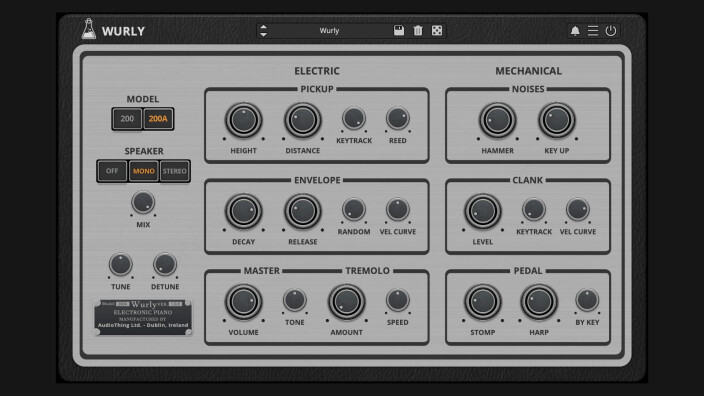
Task: Click the envelope RANDOM knob
Action: pyautogui.click(x=354, y=210)
